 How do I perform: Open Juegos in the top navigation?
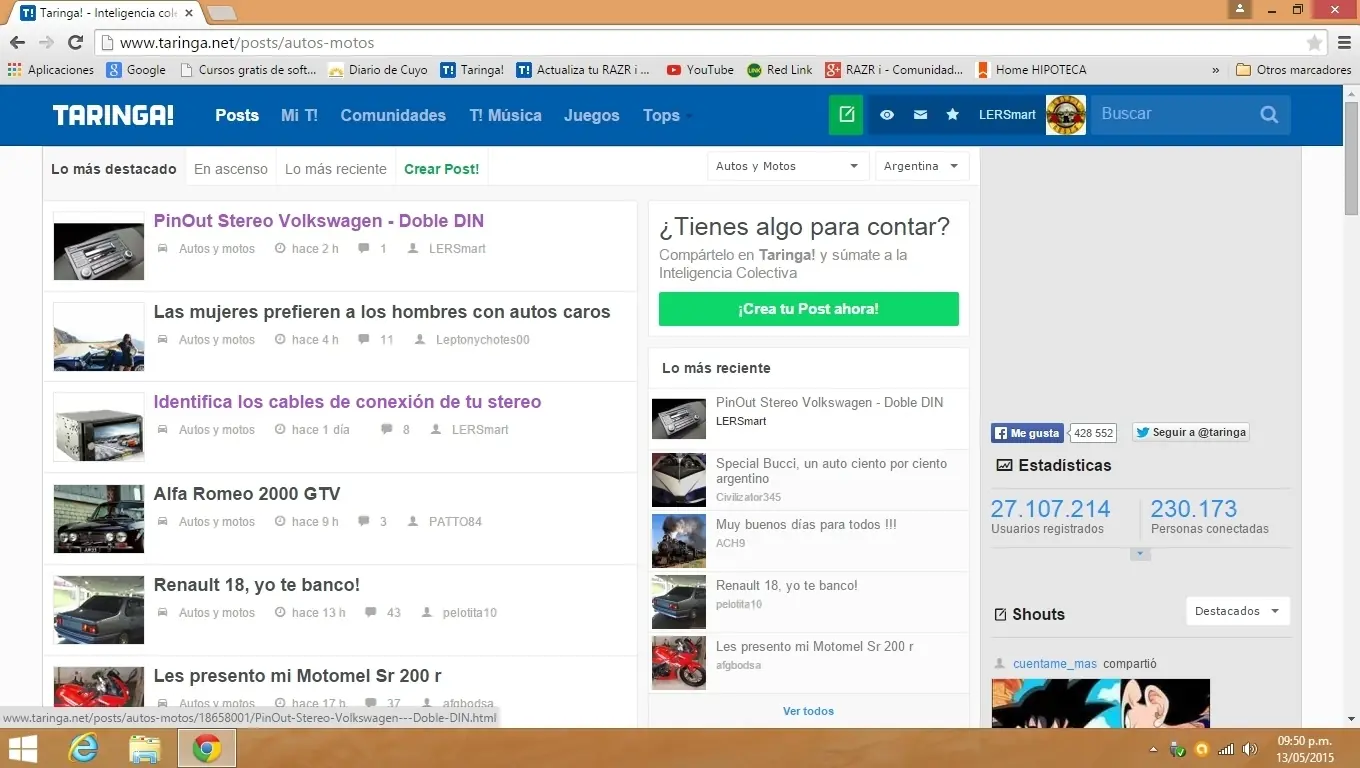click(592, 115)
